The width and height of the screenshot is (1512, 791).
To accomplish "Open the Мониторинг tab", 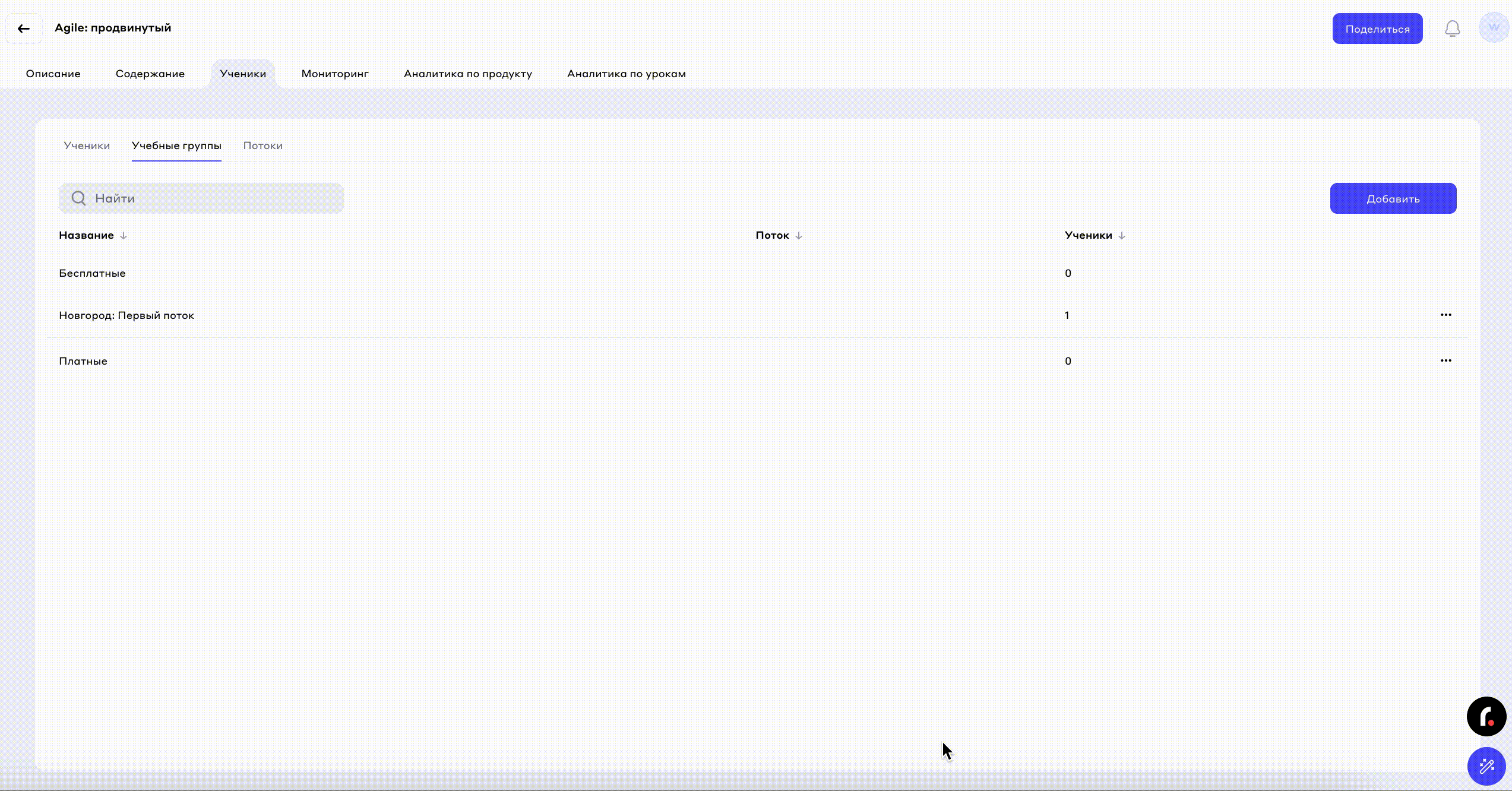I will 335,74.
